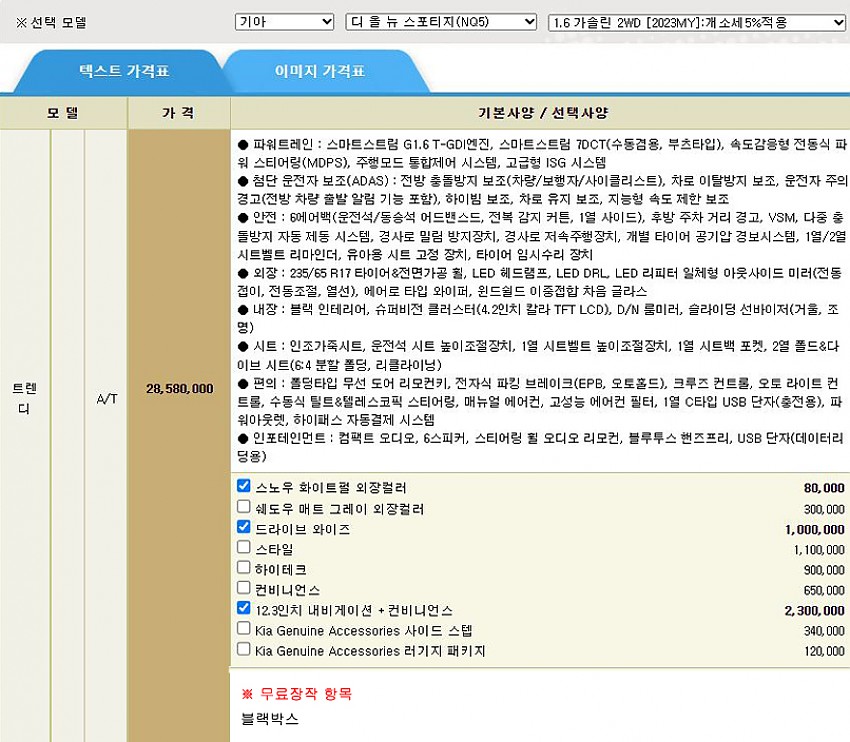
Task: Check Kia Genuine Accessories 러기지 패키지
Action: pos(243,648)
